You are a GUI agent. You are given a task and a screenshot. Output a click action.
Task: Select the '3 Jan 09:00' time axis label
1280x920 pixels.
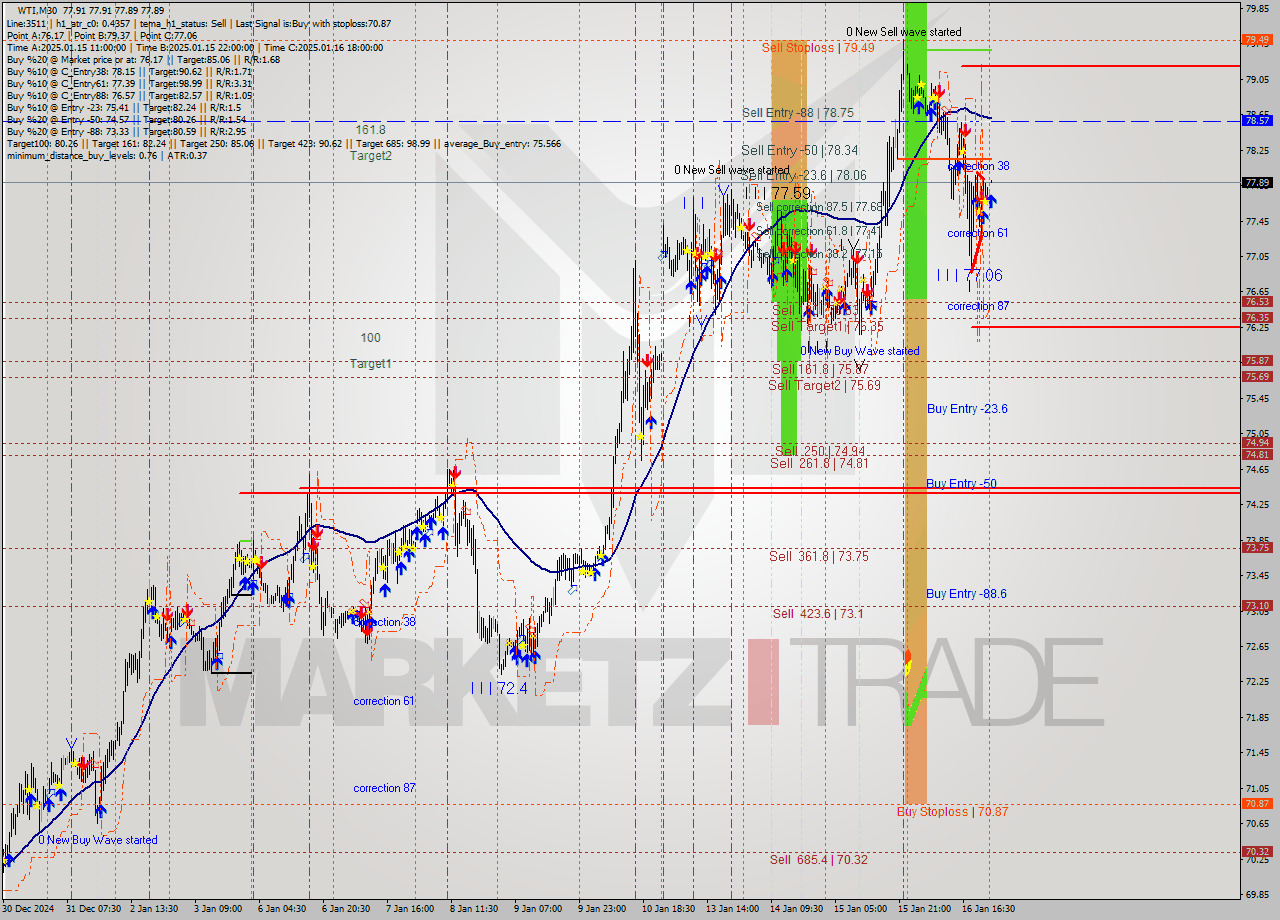click(217, 909)
